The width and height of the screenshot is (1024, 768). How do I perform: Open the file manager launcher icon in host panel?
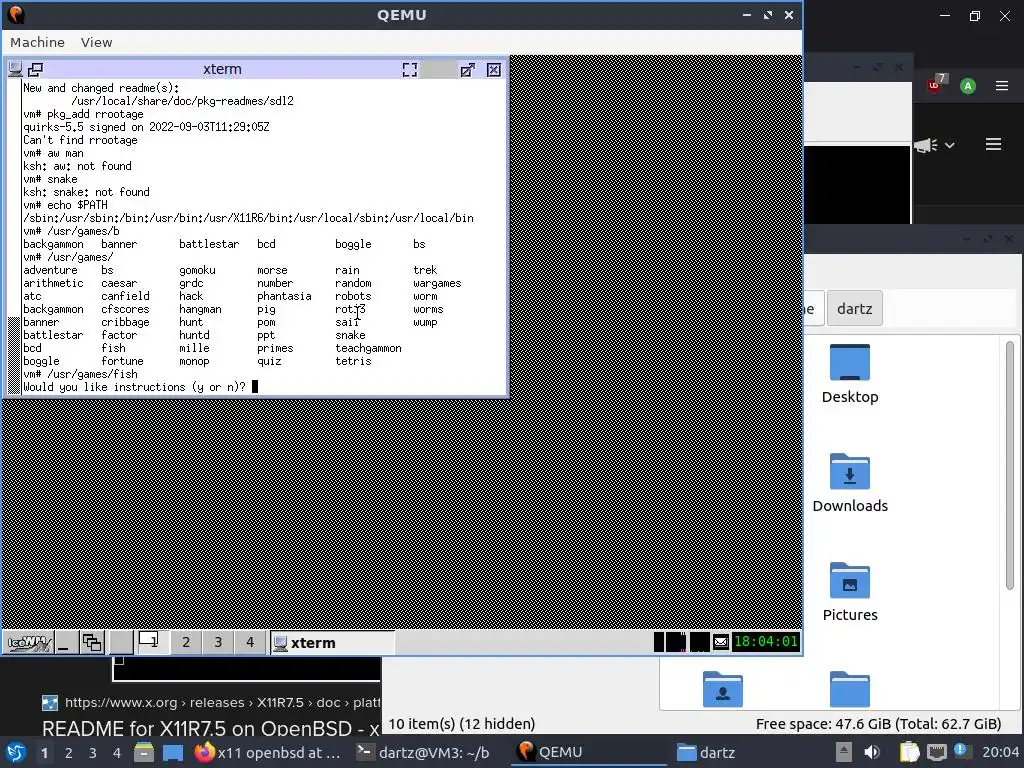tap(144, 752)
